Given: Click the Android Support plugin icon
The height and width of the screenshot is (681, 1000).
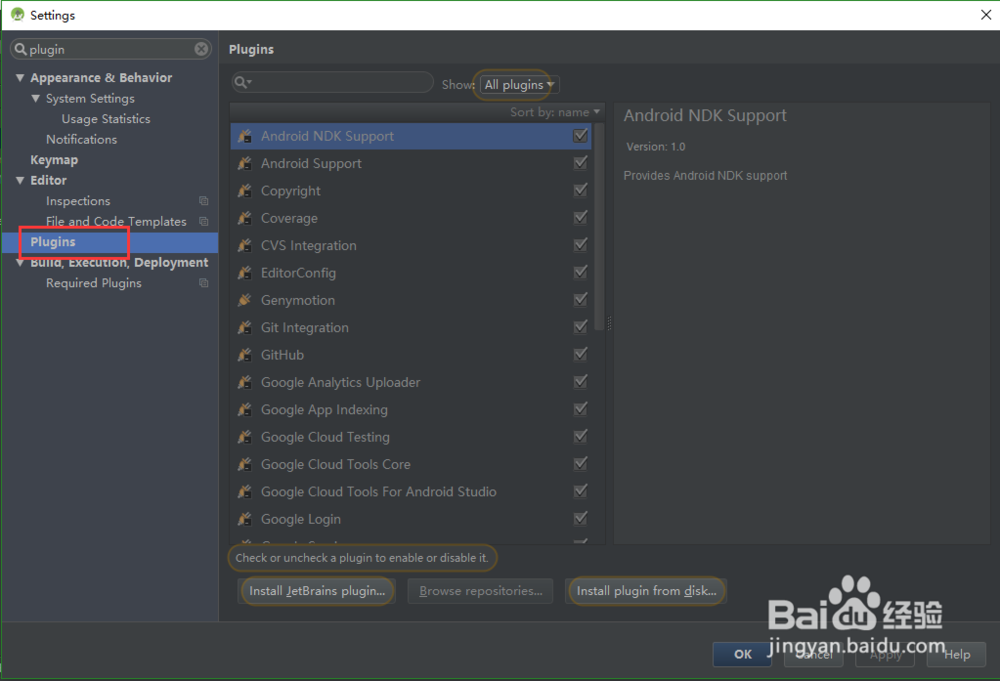Looking at the screenshot, I should pyautogui.click(x=245, y=163).
